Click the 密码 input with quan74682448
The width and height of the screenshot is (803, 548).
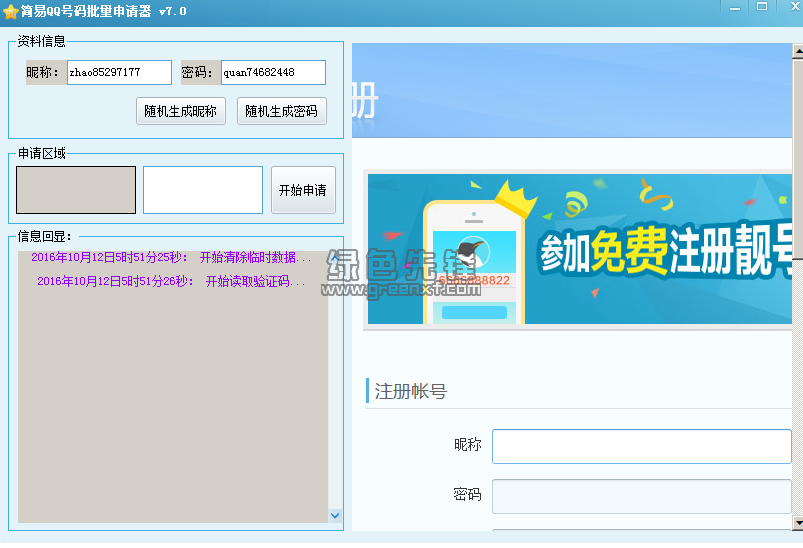tap(273, 72)
